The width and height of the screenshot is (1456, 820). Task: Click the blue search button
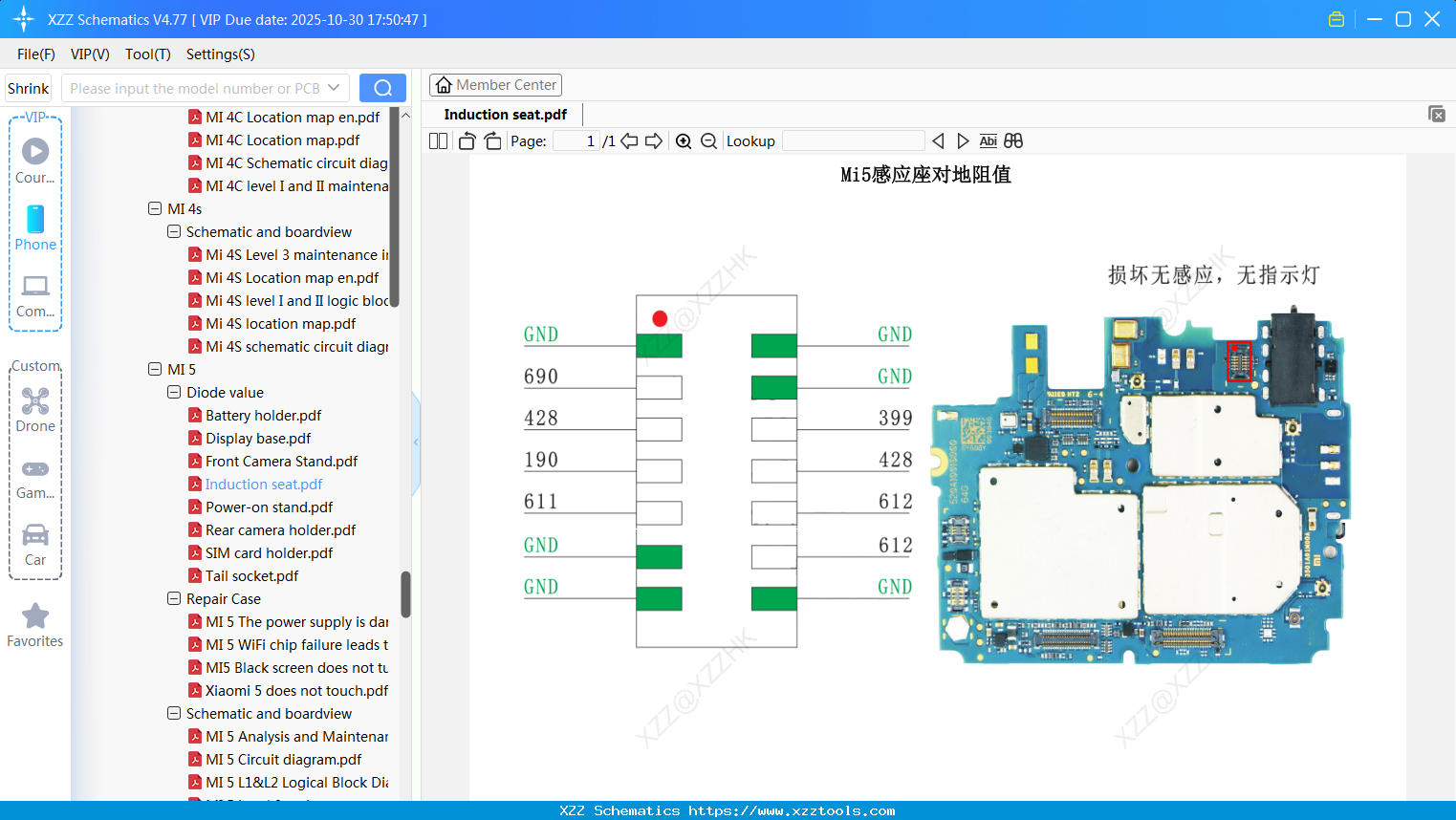[x=382, y=88]
